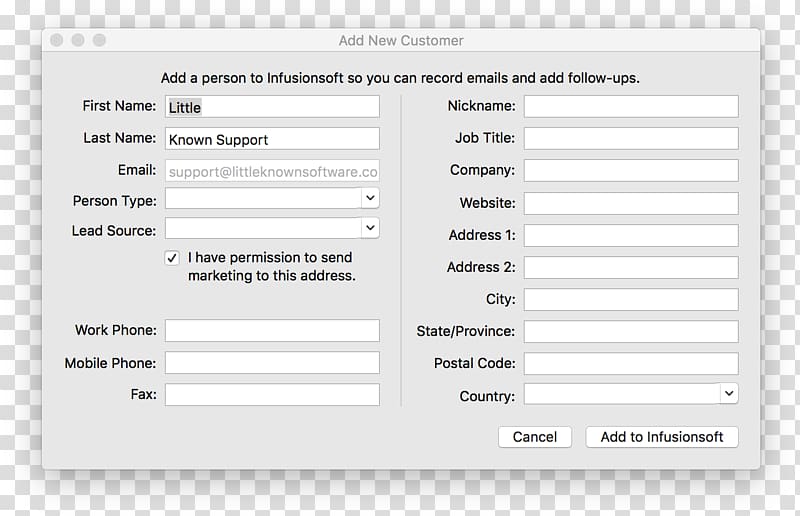Click into the Mobile Phone field
Screen dimensions: 800x516
pos(272,363)
